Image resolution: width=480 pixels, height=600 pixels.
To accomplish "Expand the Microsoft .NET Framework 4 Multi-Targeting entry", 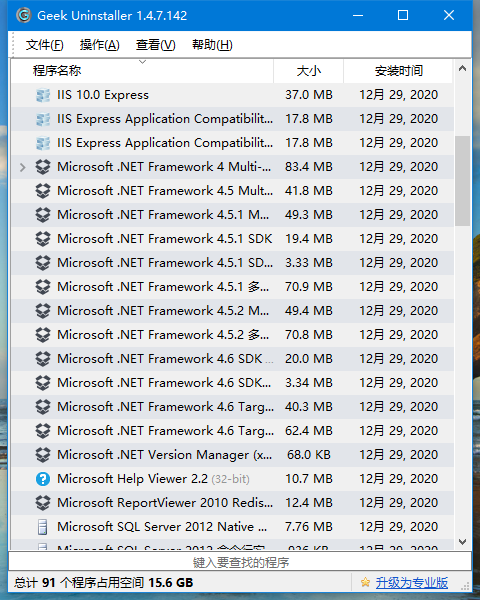I will [23, 167].
